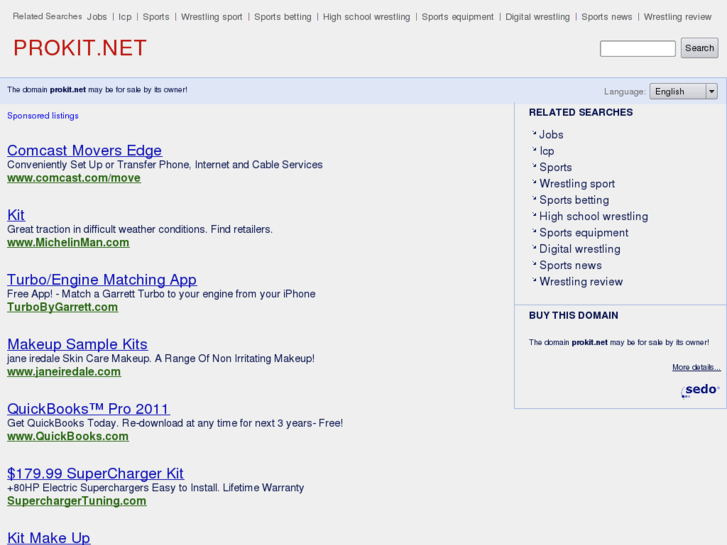The width and height of the screenshot is (727, 545).
Task: Click the arrow bullet beside sidebar Wrestling review
Action: [x=534, y=280]
